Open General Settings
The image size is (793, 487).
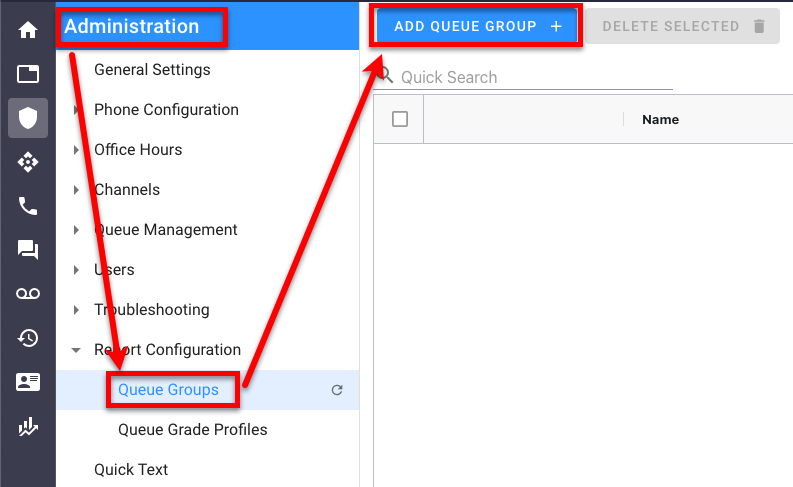152,70
